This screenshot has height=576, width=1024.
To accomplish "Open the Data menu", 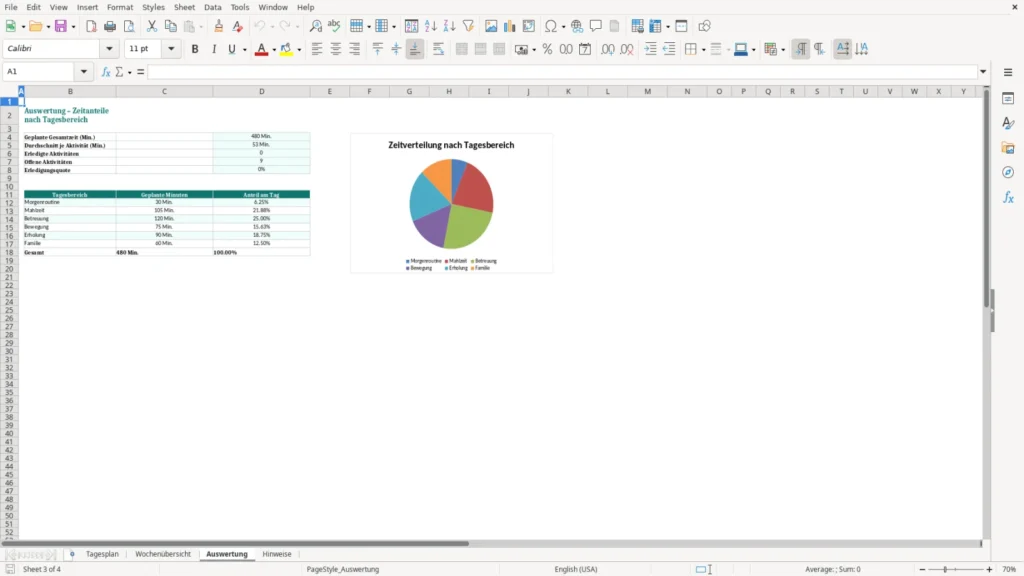I will tap(213, 7).
